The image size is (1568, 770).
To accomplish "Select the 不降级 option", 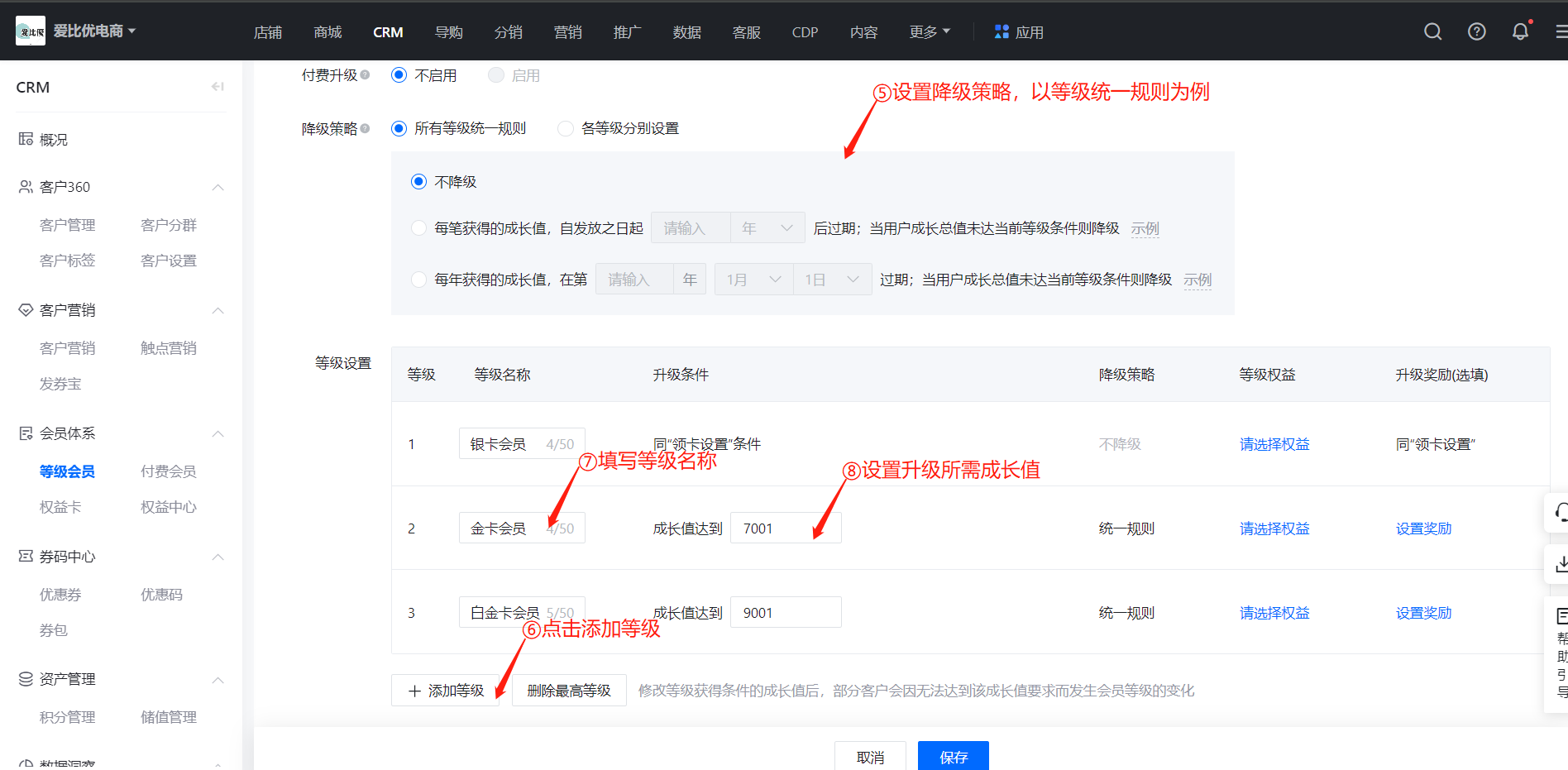I will click(x=418, y=181).
